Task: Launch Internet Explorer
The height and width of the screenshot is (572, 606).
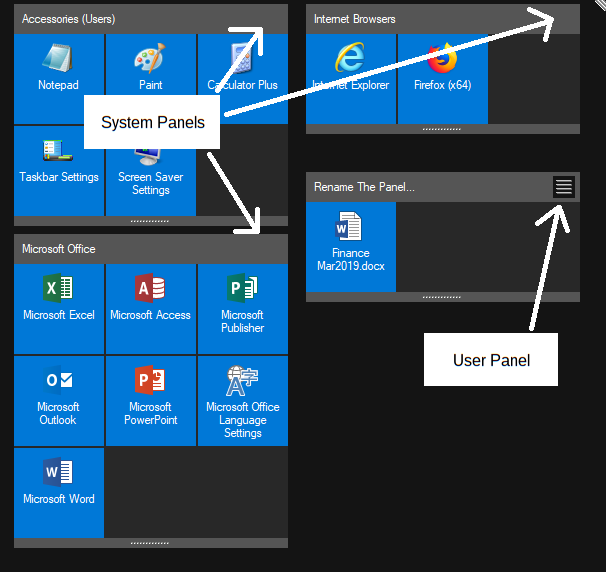Action: [350, 70]
